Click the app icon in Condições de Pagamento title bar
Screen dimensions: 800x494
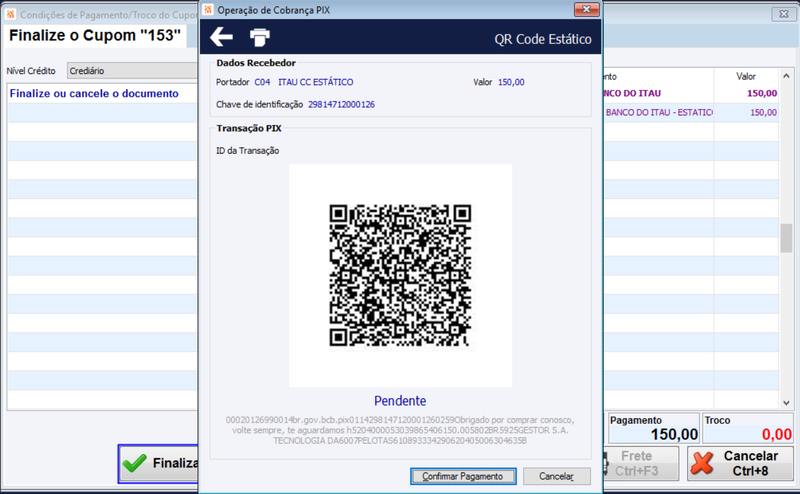[x=10, y=14]
